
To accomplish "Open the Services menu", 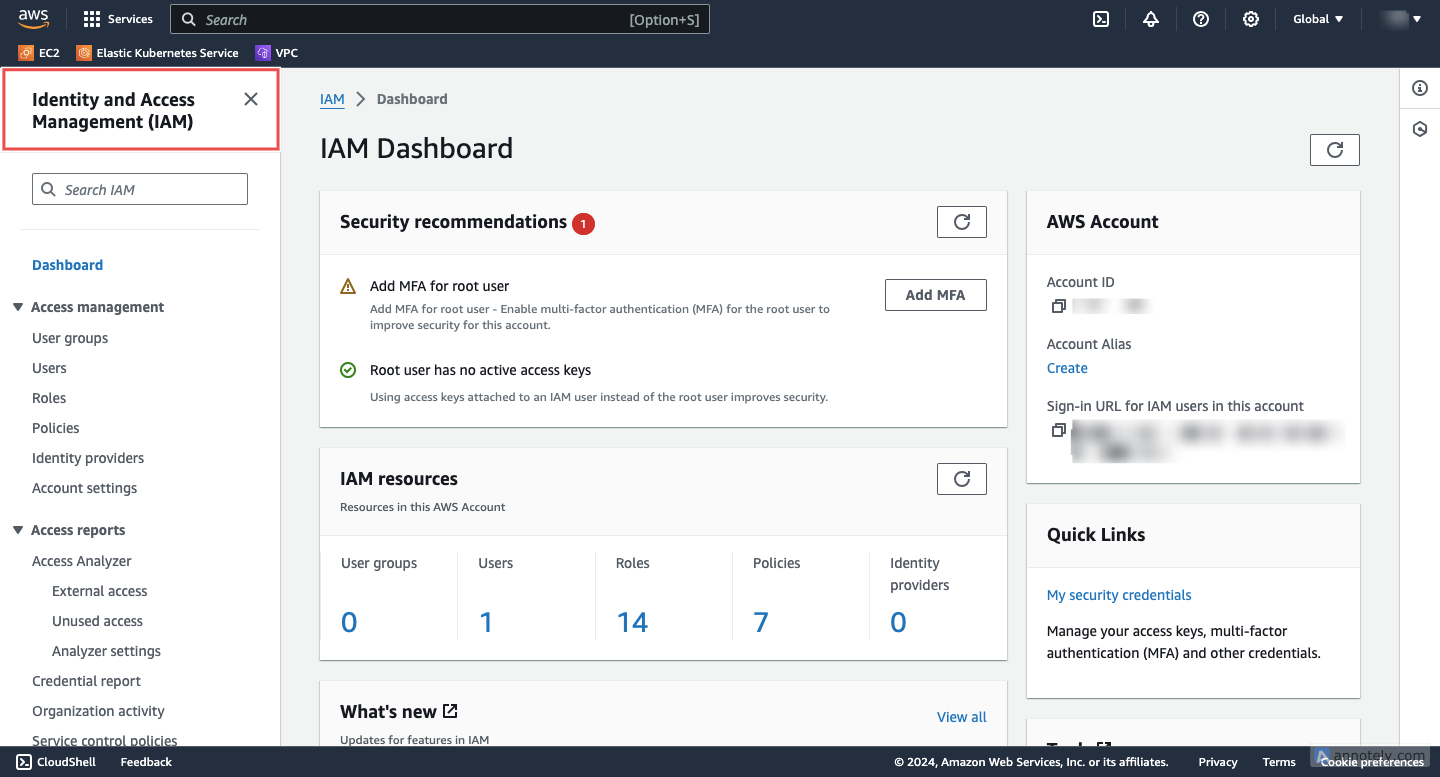I will 118,19.
